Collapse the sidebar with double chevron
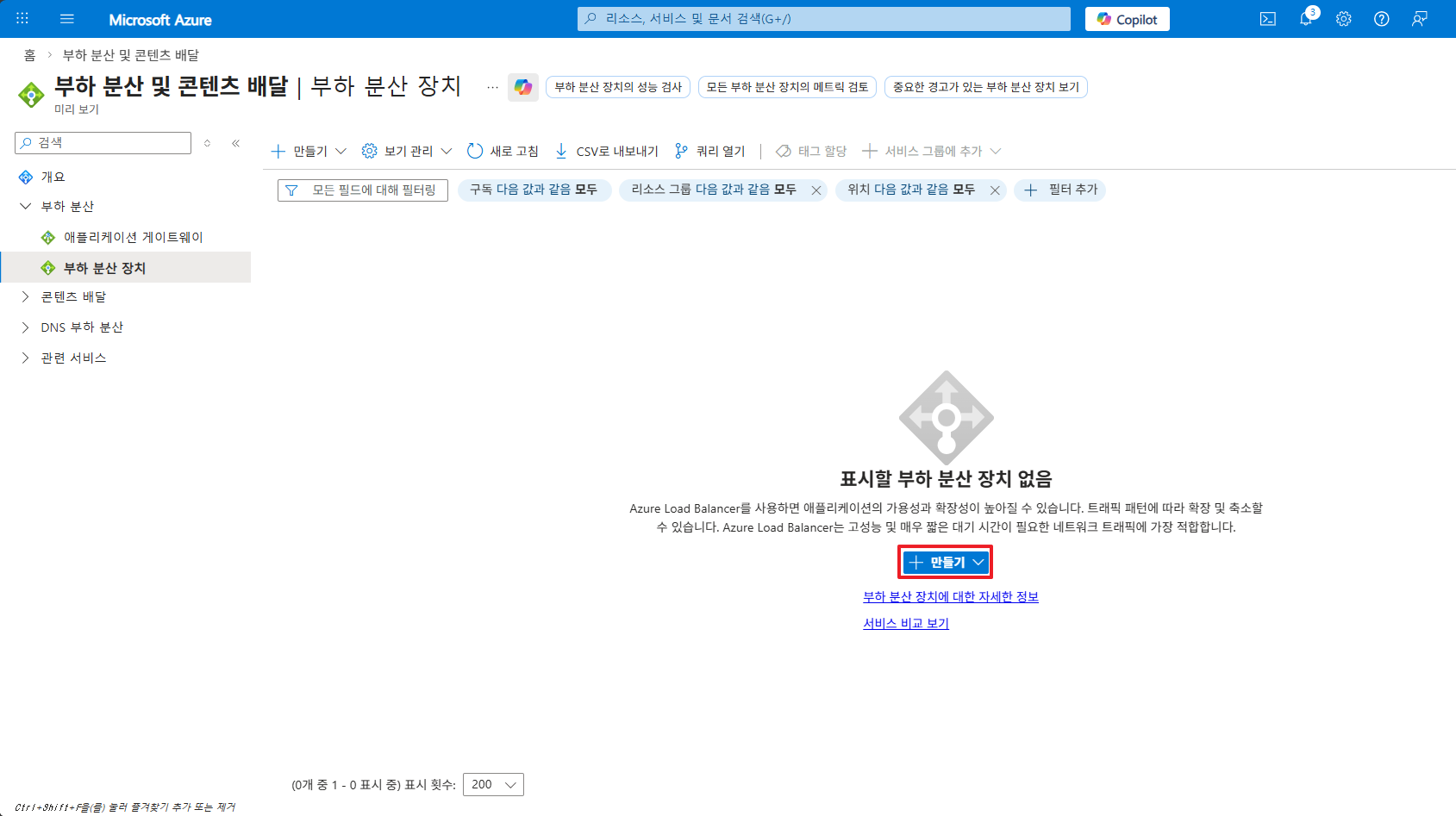This screenshot has height=816, width=1456. pyautogui.click(x=235, y=143)
